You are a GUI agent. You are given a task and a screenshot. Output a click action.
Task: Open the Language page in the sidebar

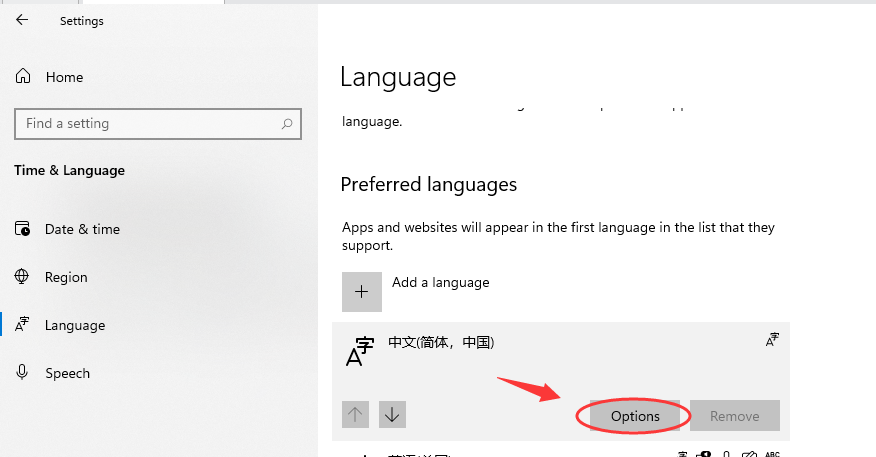75,325
